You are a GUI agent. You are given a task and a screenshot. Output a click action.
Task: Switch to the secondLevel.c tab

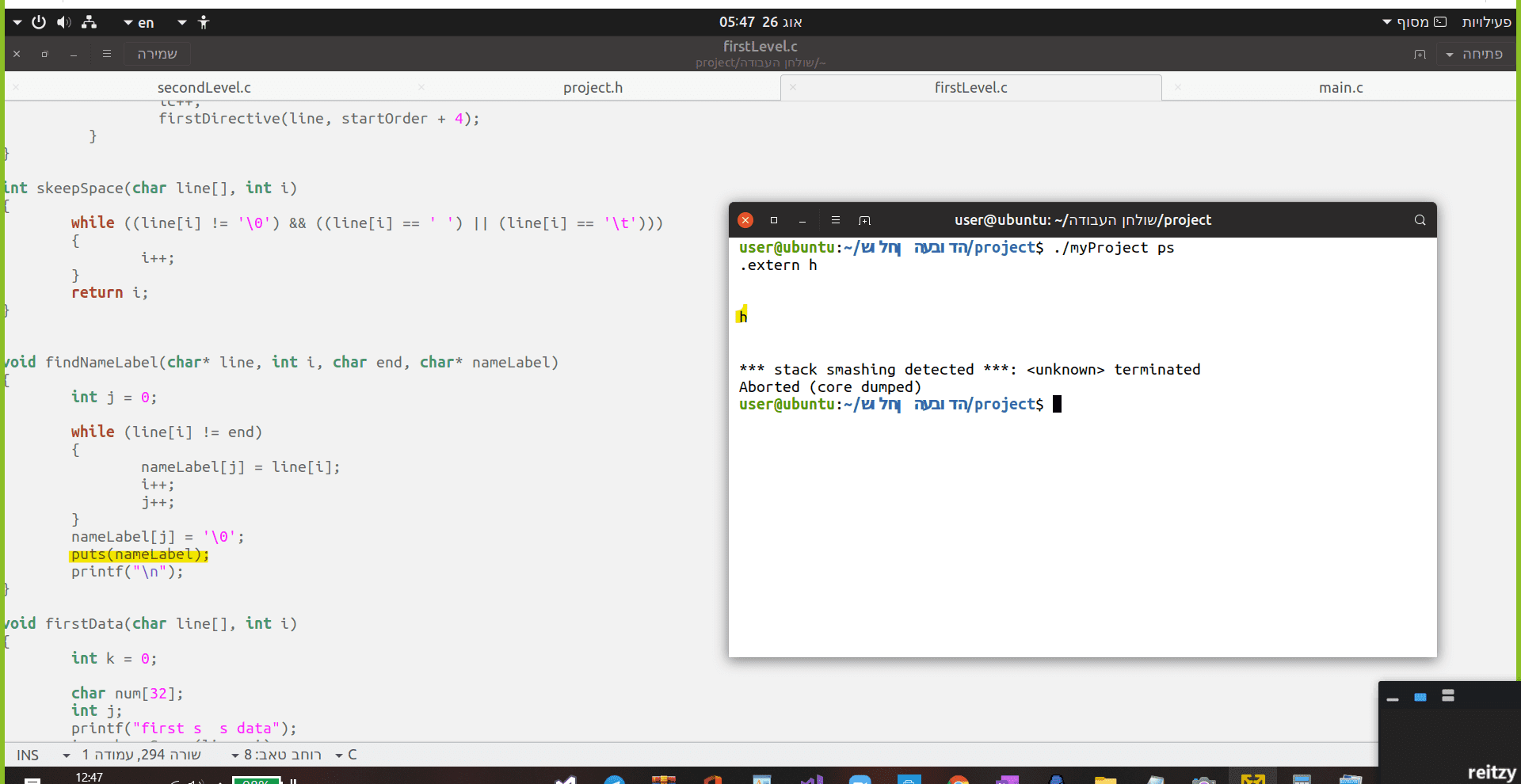(x=204, y=87)
